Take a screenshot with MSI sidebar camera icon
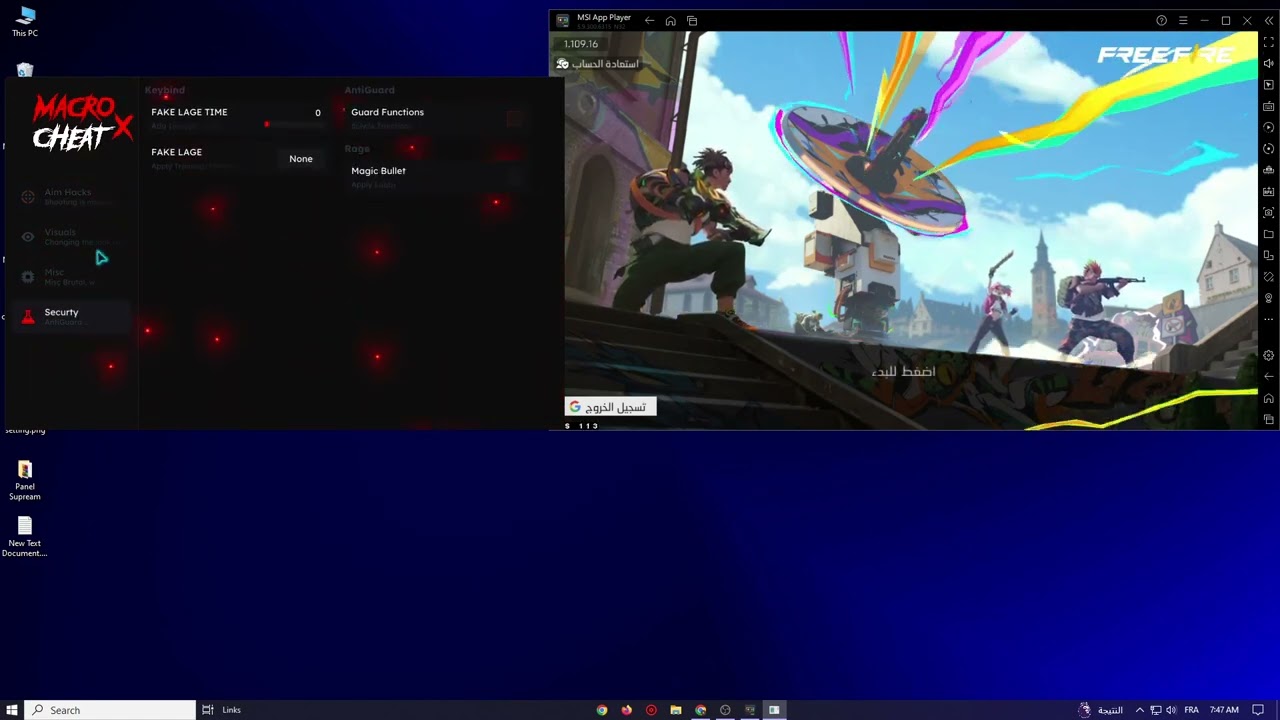Screen dimensions: 1280x720 click(x=1269, y=213)
